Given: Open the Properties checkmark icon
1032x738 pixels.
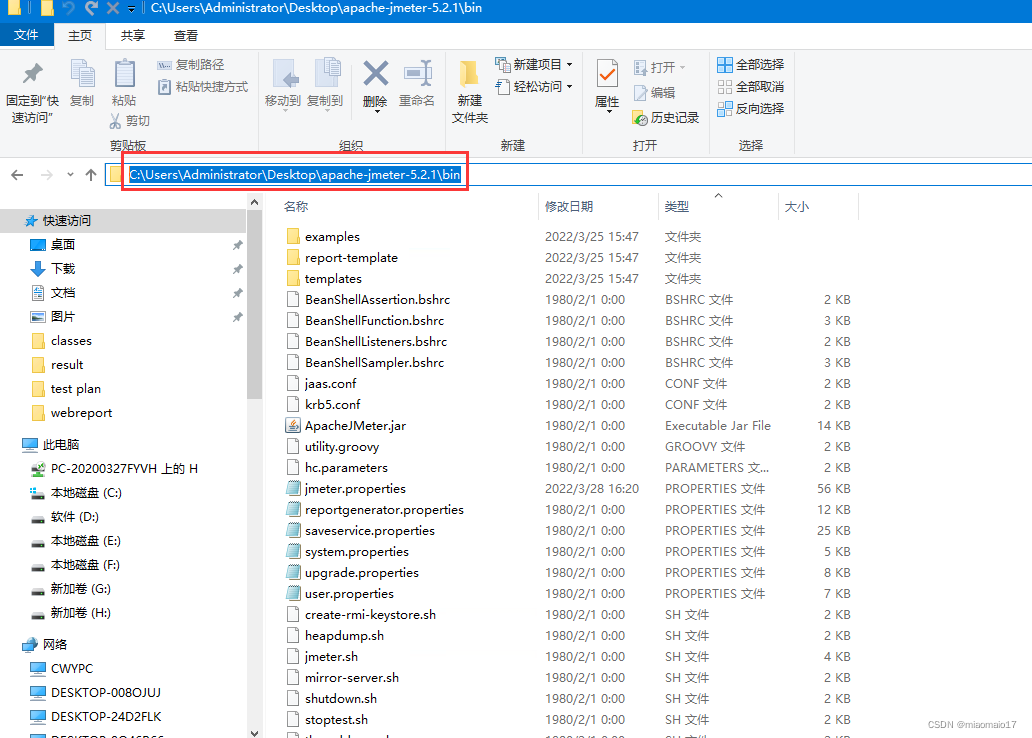Looking at the screenshot, I should (x=607, y=74).
